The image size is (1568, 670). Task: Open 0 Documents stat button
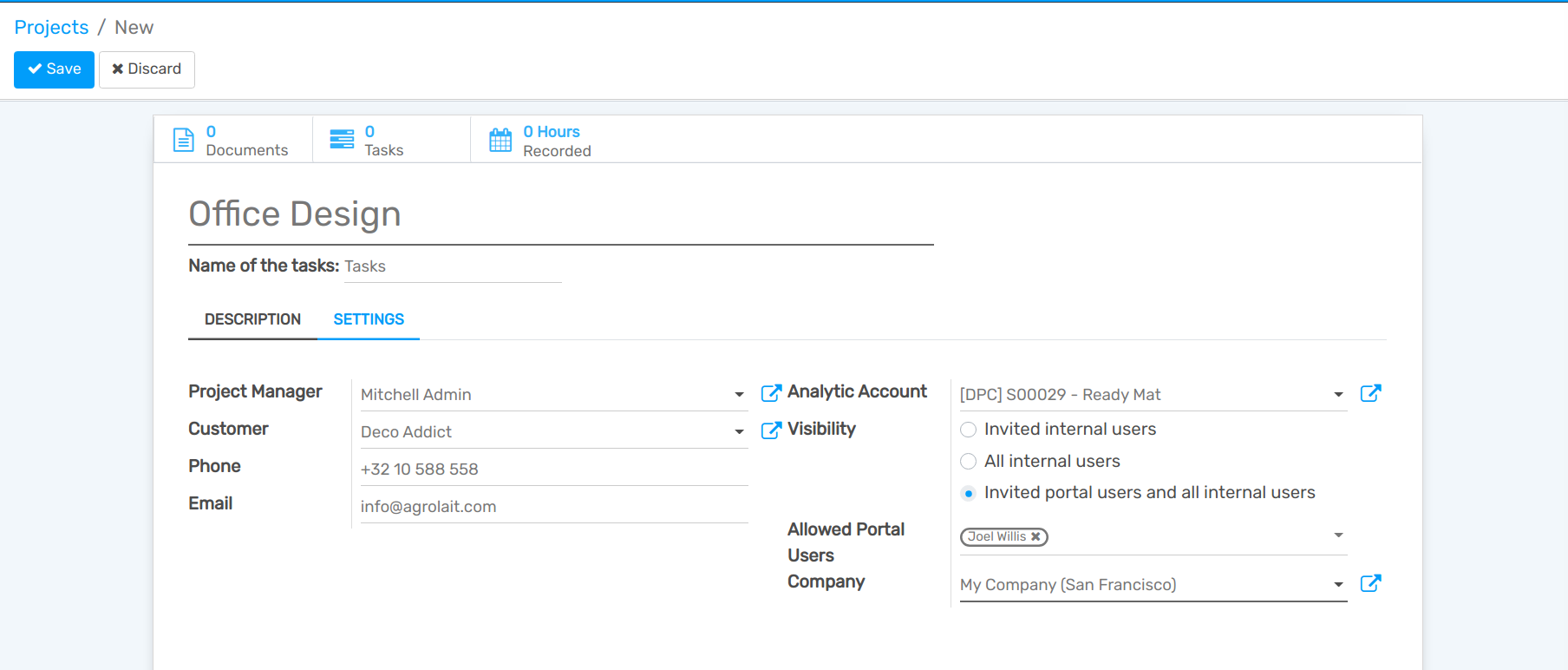pyautogui.click(x=233, y=140)
